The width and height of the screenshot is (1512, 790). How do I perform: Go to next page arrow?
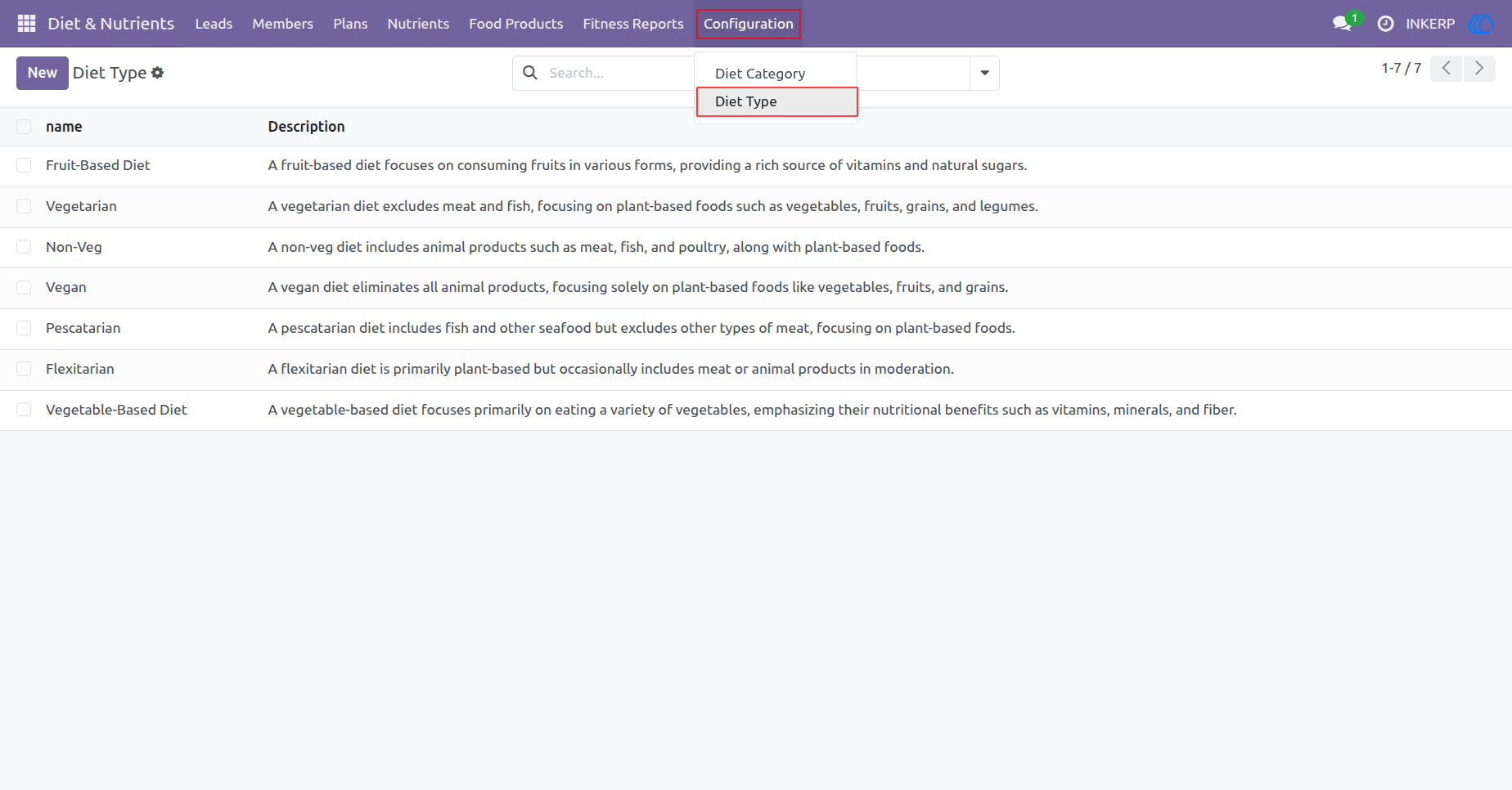pos(1479,69)
